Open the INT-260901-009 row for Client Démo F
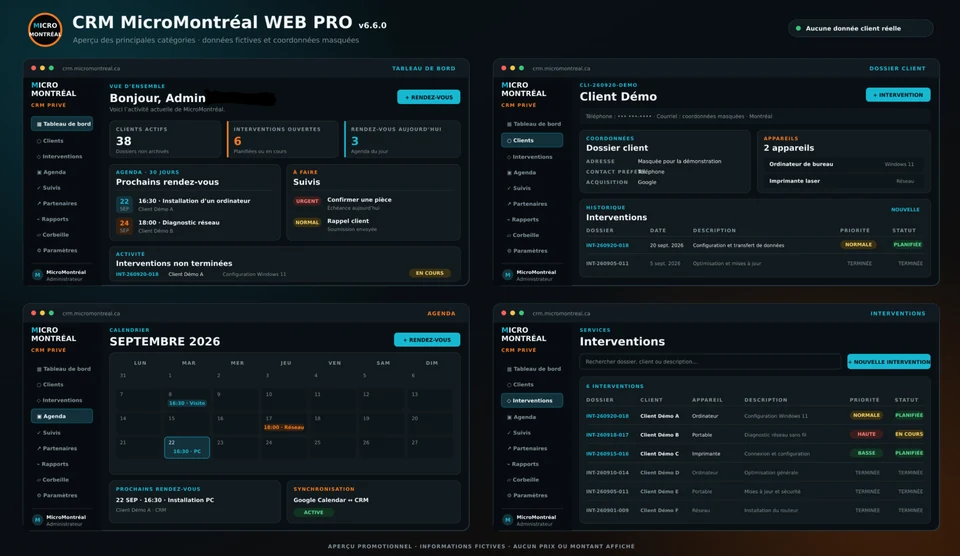Viewport: 960px width, 556px height. 754,510
